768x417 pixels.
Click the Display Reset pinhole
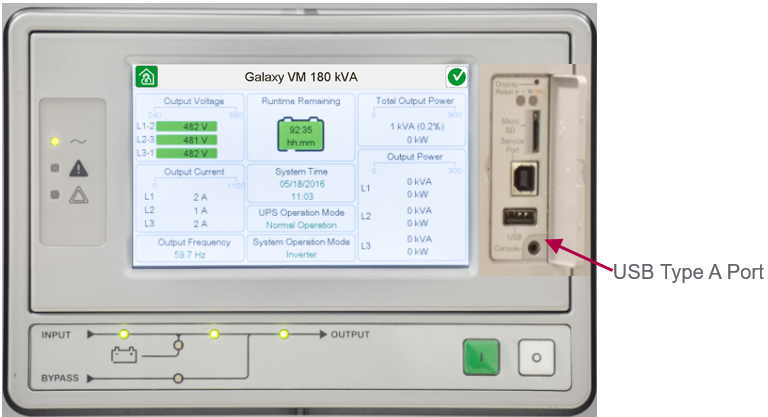(537, 82)
